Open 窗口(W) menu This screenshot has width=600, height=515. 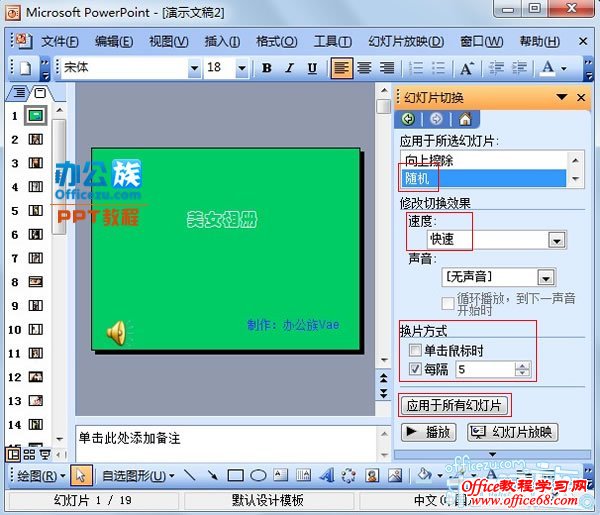pos(481,41)
